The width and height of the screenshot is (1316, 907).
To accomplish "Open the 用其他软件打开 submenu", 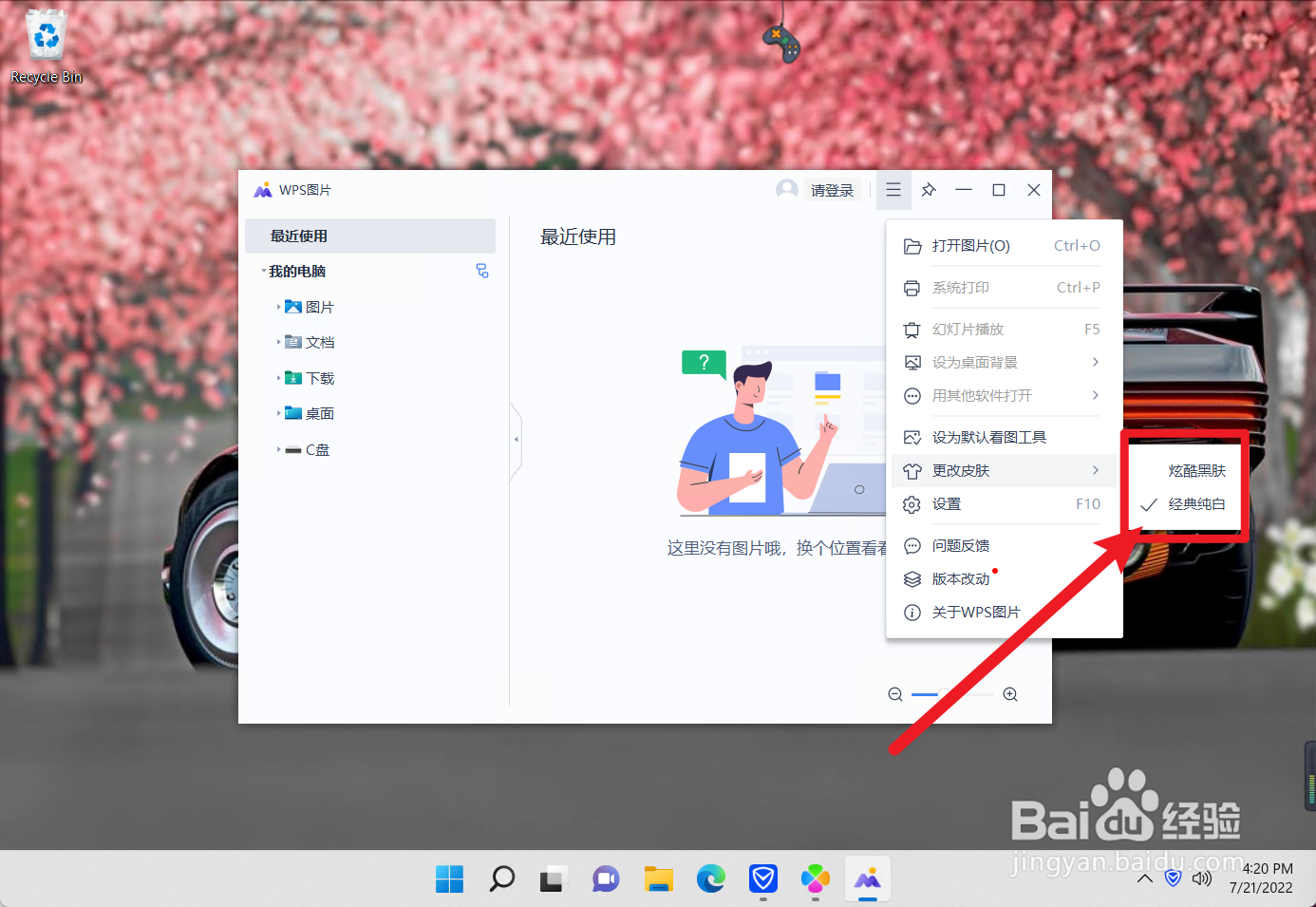I will coord(1004,396).
